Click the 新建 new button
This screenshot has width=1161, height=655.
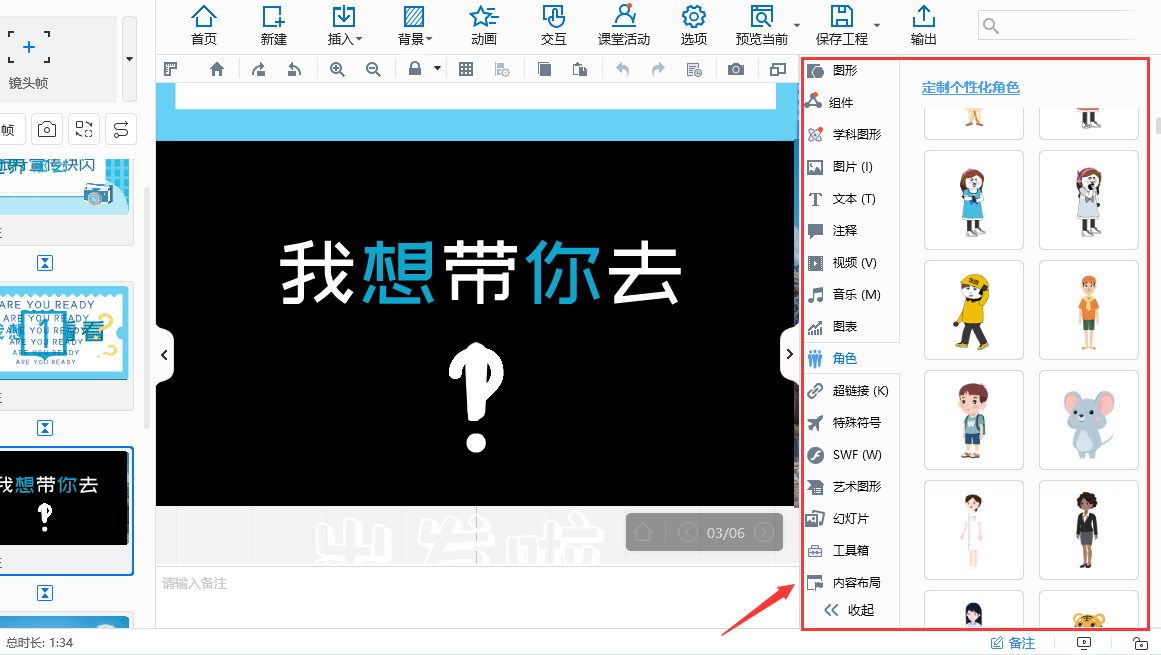(273, 25)
